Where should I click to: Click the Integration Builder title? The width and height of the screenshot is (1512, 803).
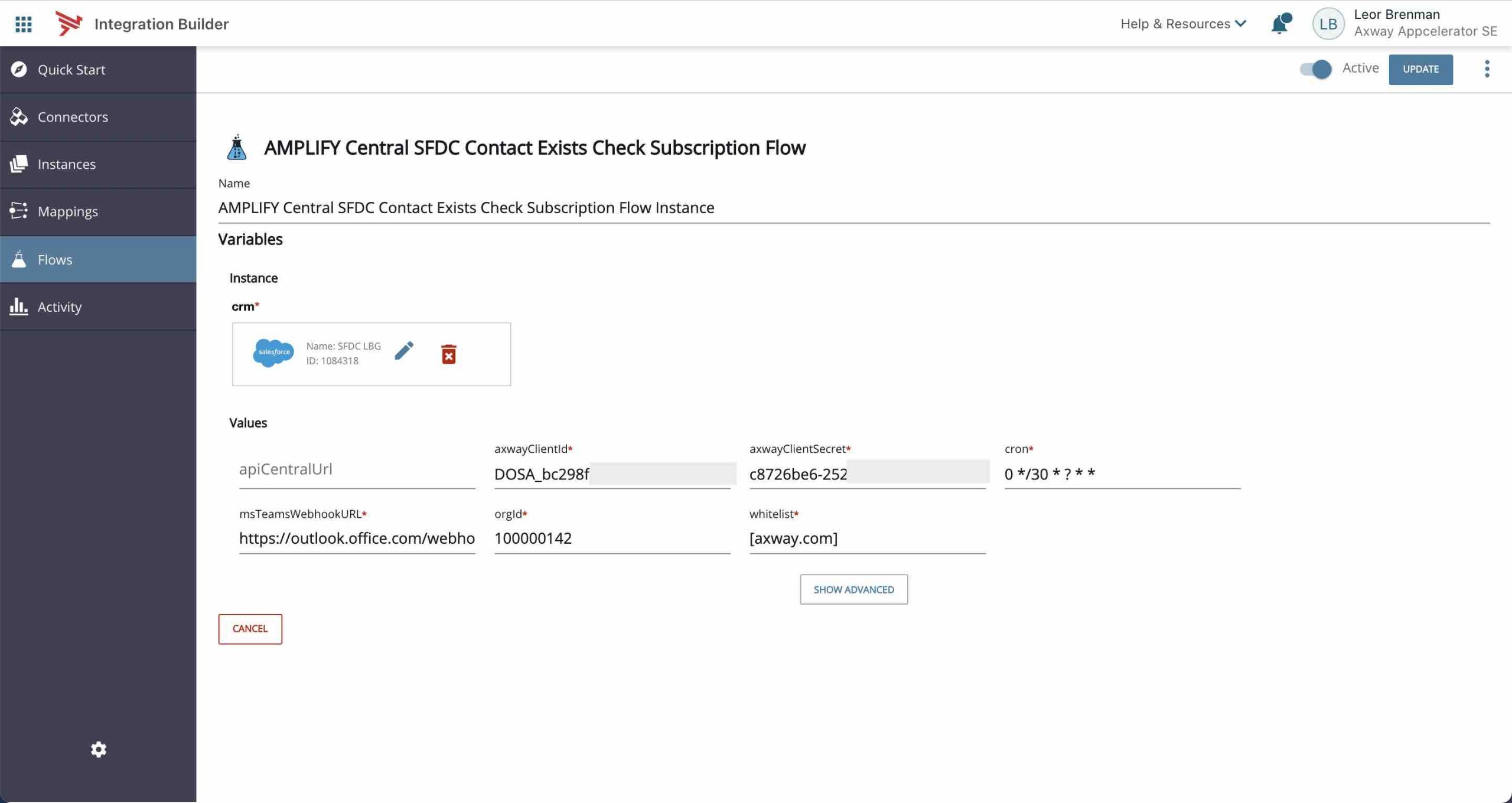click(161, 24)
